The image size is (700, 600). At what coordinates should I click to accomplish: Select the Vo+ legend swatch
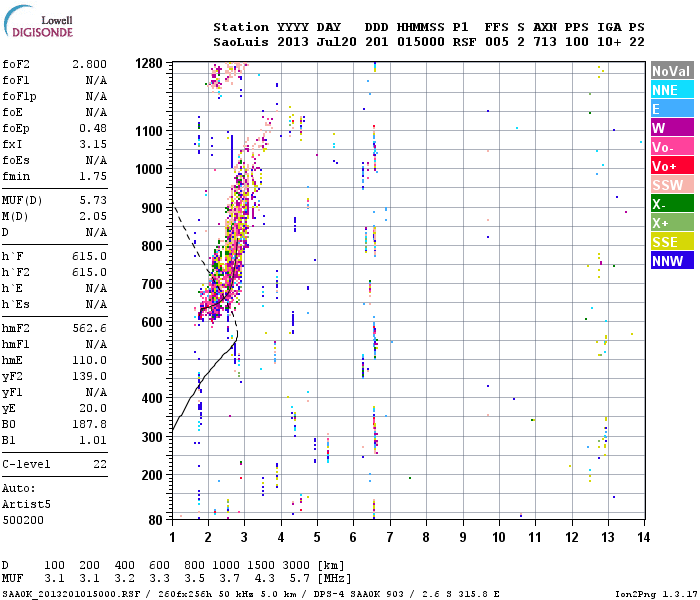click(672, 166)
